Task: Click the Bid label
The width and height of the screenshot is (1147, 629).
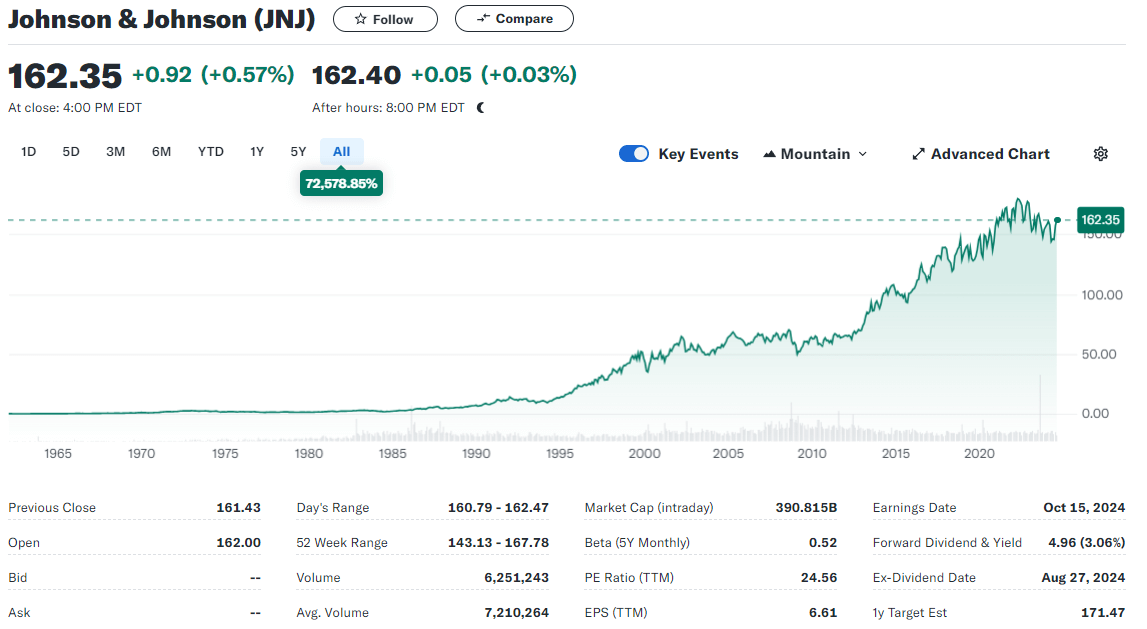Action: (x=18, y=578)
